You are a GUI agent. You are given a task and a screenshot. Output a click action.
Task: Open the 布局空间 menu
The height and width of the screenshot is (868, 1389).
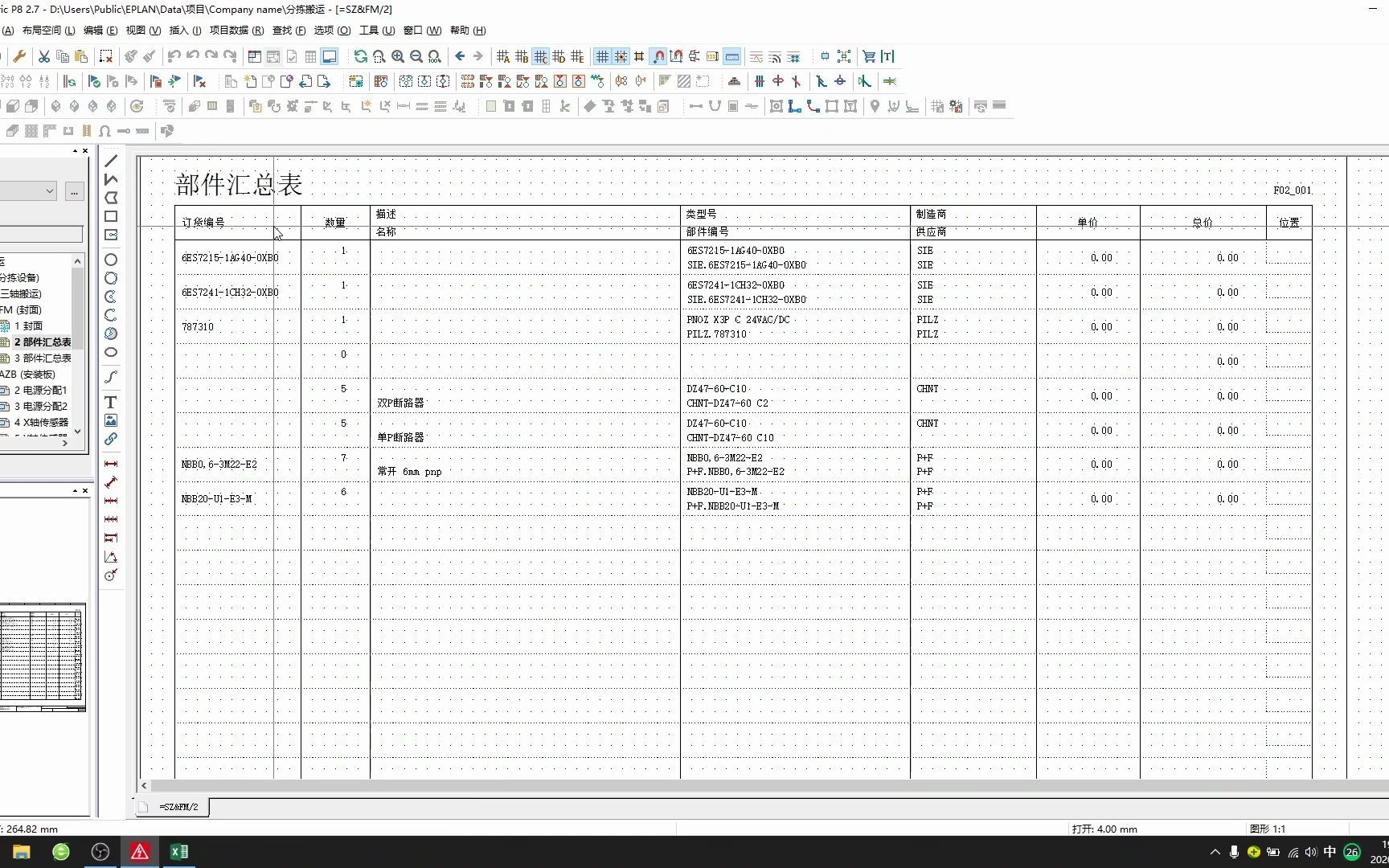point(48,31)
